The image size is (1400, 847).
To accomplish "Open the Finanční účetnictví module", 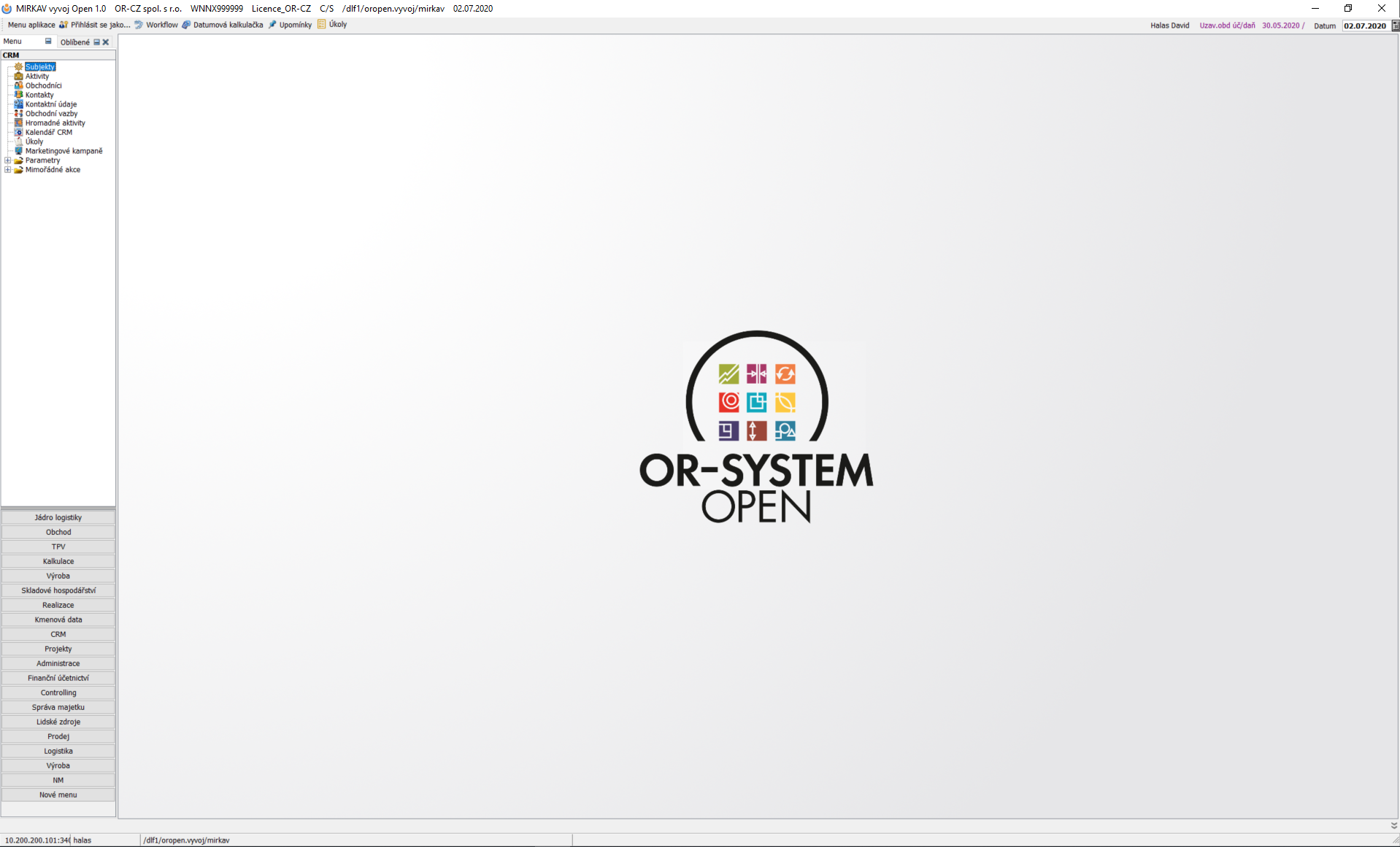I will (58, 678).
